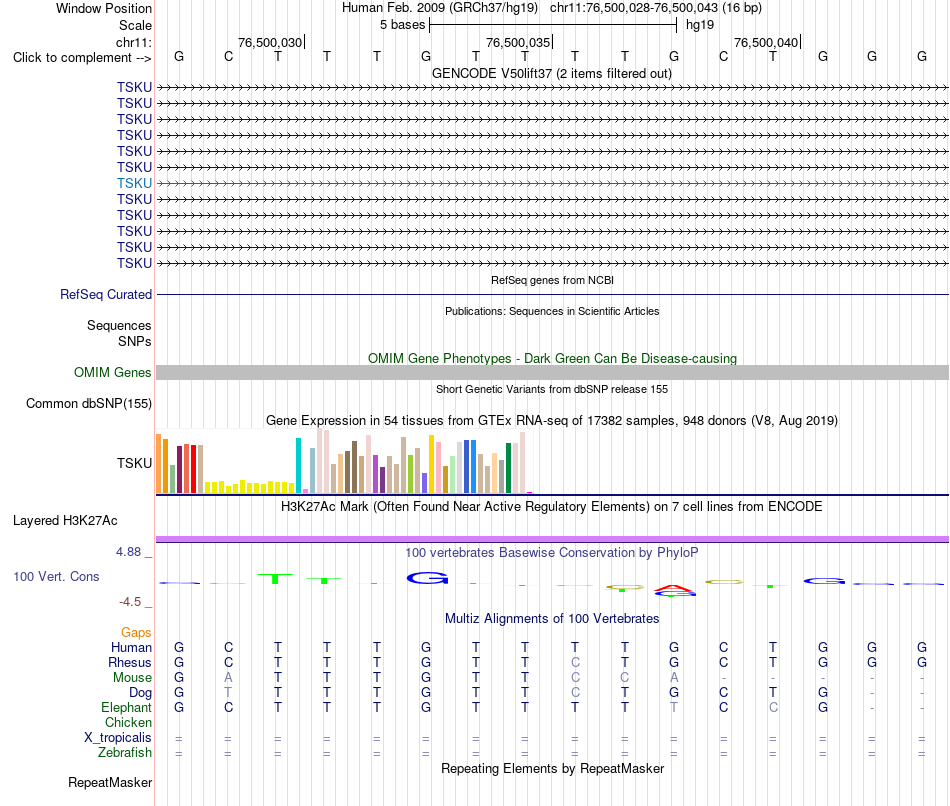
Task: Click the chr11:76,500,028-76,500,043 (16 bp) position text
Action: pos(656,8)
